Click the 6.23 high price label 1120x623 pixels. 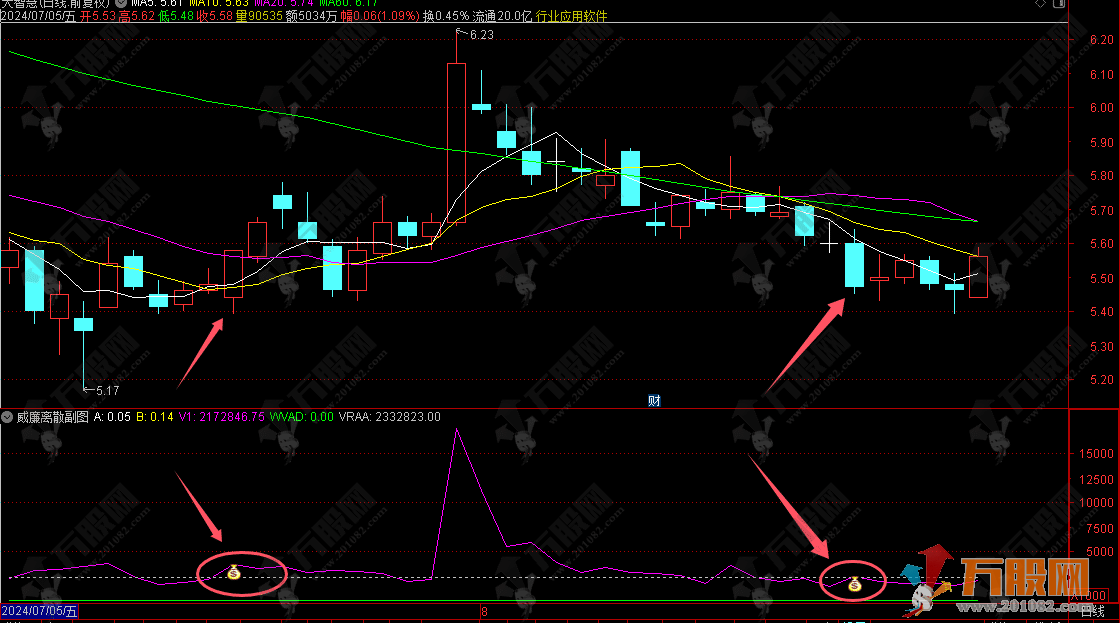tap(481, 35)
